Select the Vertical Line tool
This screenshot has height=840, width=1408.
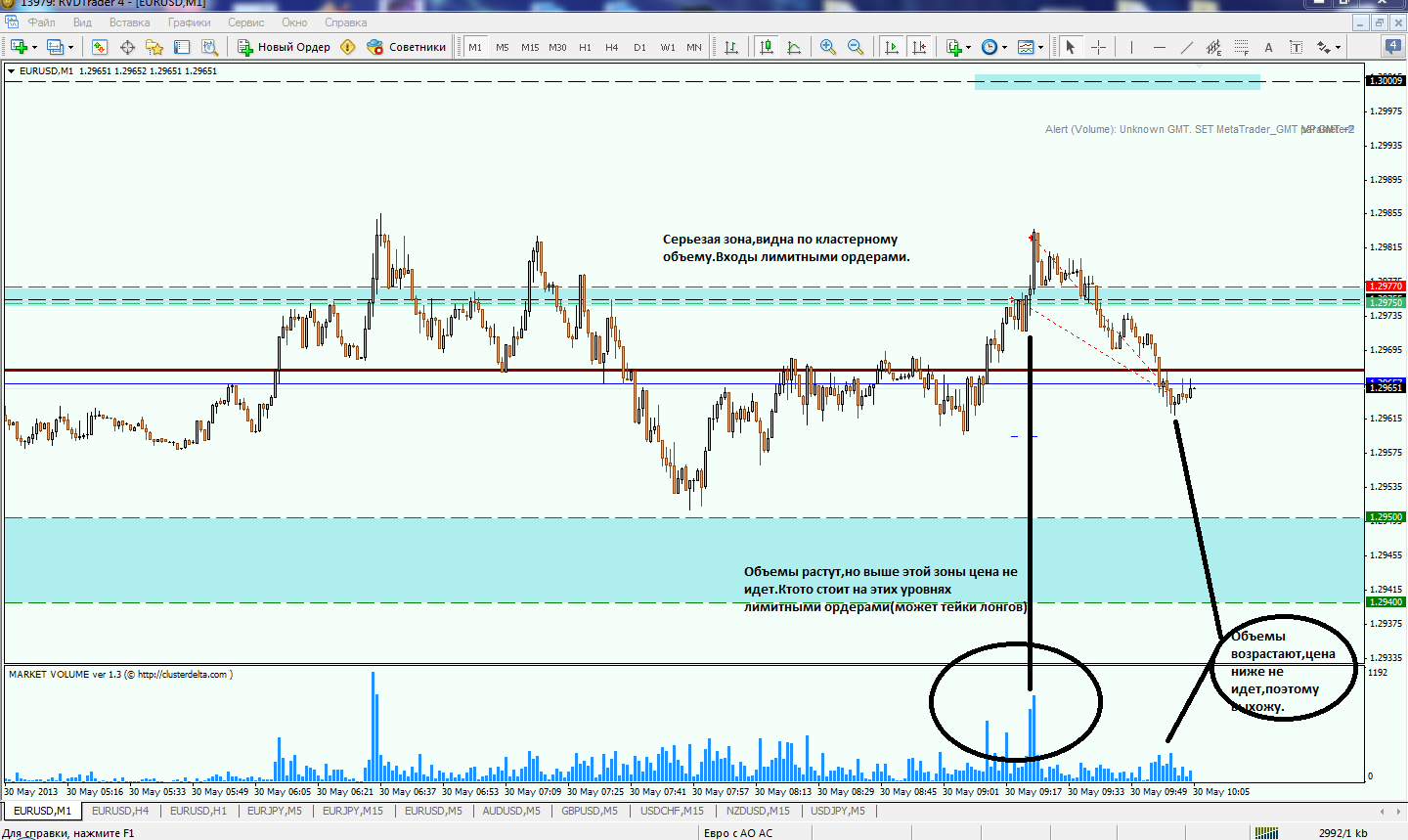pyautogui.click(x=1131, y=47)
